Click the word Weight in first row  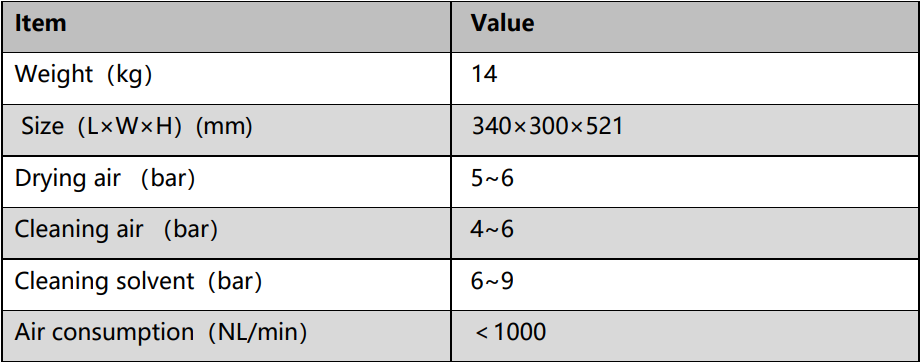(x=54, y=75)
